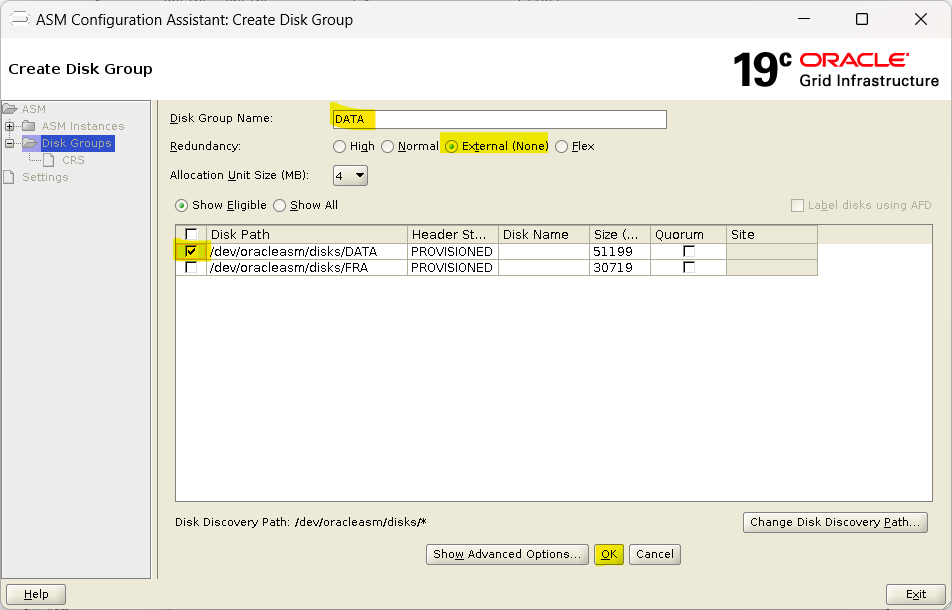Click the Exit button
The width and height of the screenshot is (952, 610).
click(916, 594)
